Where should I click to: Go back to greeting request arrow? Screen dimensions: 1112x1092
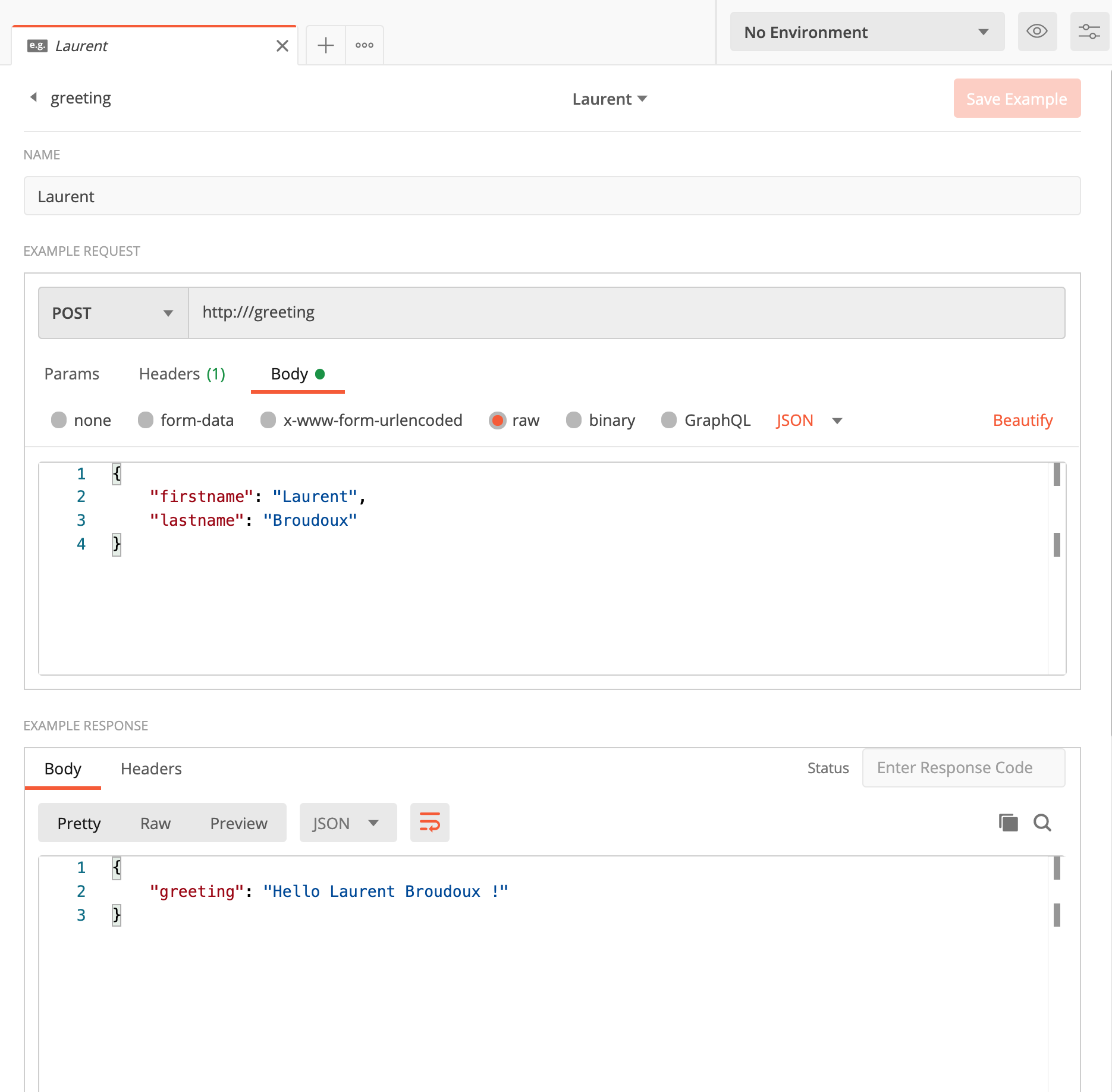tap(34, 98)
